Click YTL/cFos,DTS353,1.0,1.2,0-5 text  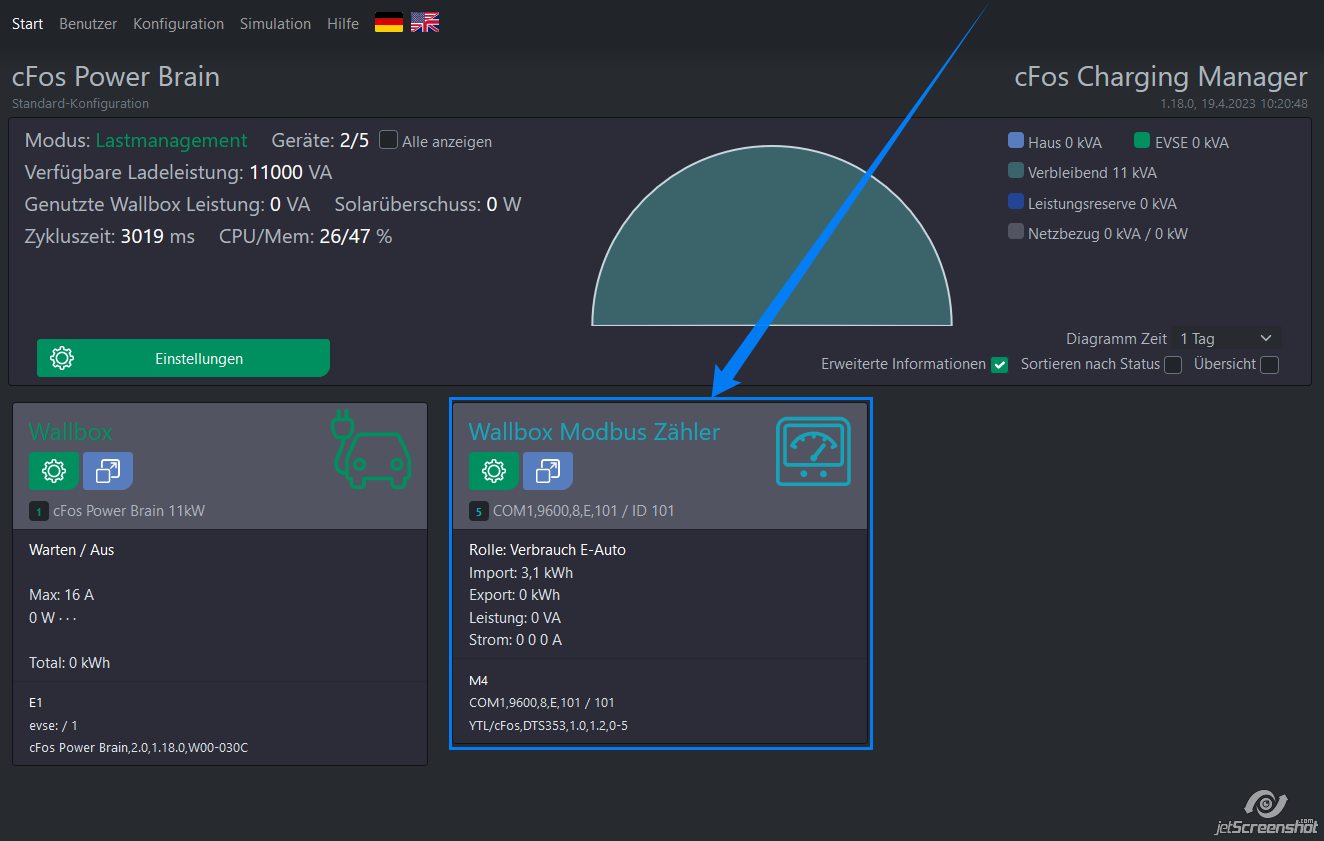tap(549, 726)
